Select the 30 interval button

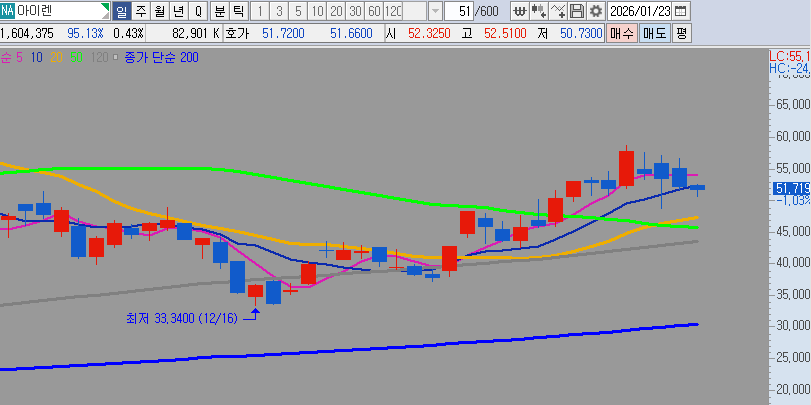355,10
